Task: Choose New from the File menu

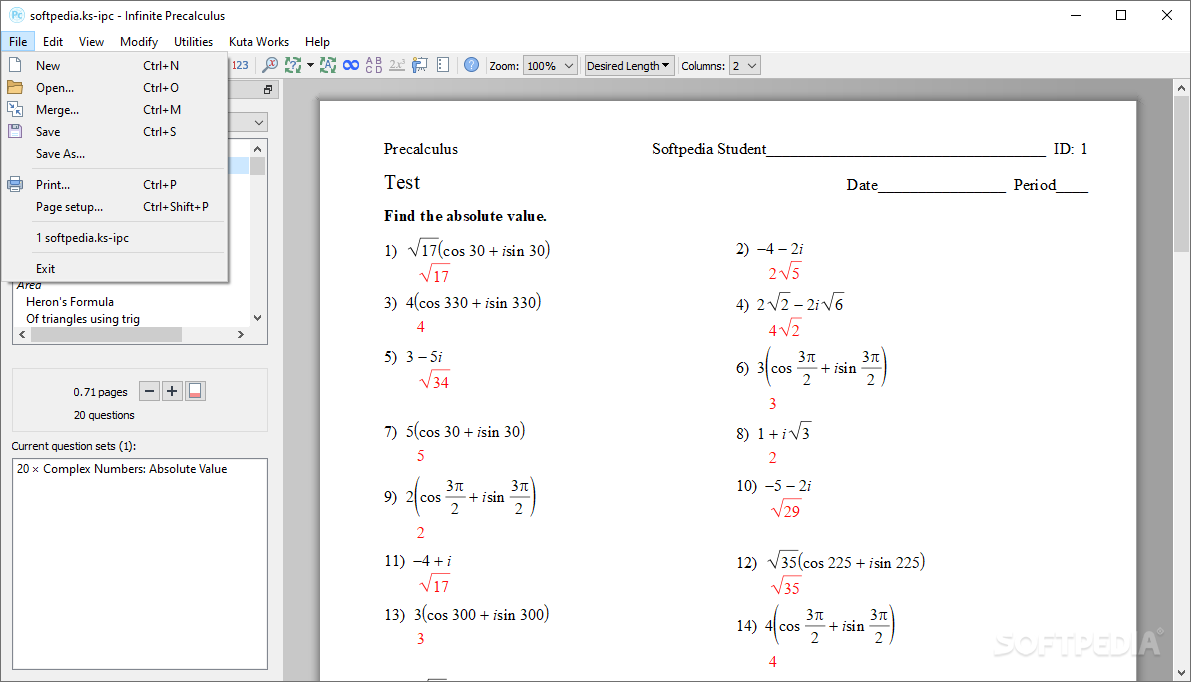Action: tap(114, 65)
